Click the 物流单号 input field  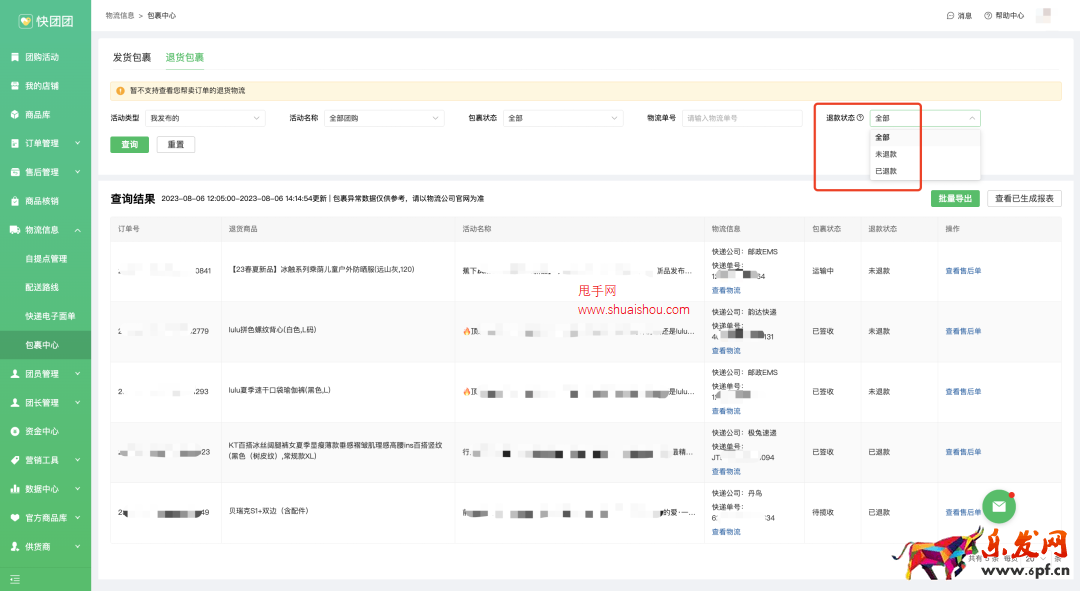[742, 118]
